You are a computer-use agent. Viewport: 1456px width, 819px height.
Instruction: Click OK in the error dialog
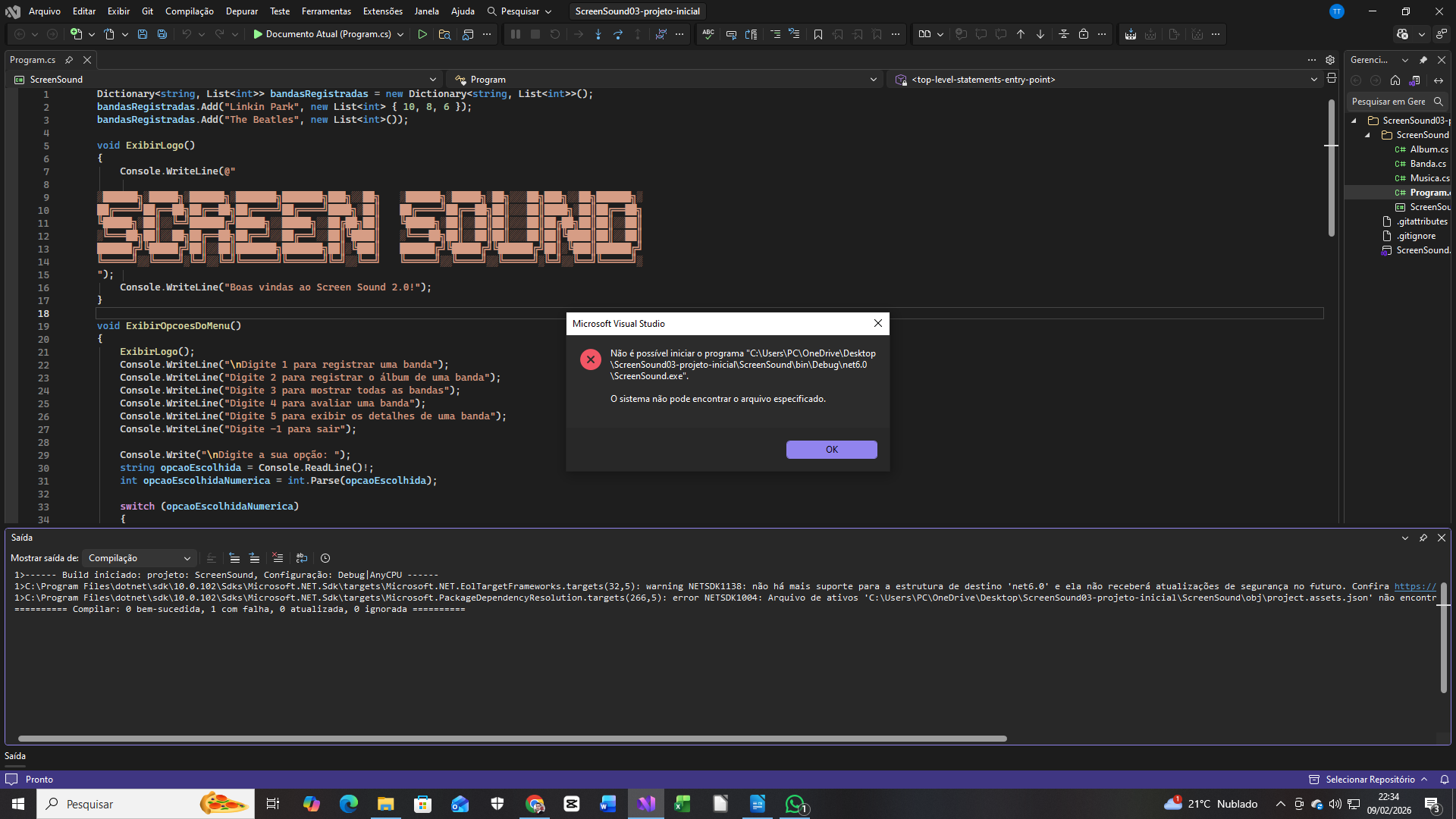831,450
